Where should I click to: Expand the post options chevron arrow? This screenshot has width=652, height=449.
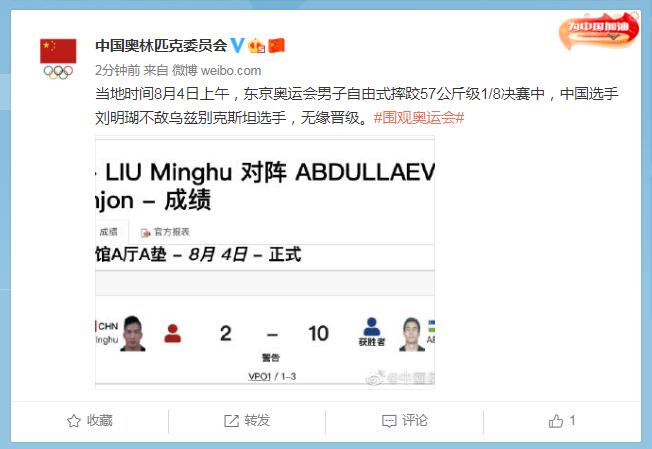tap(614, 37)
